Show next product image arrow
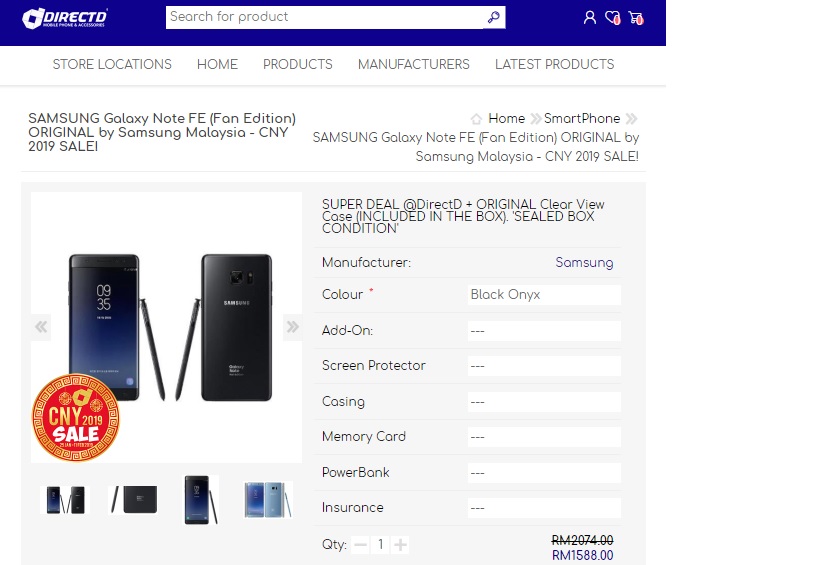 click(x=292, y=327)
